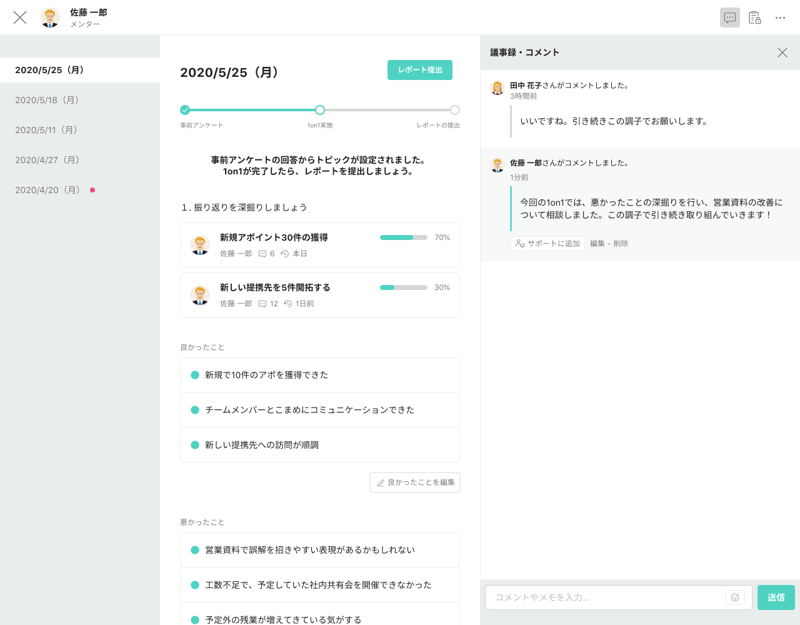
Task: Click the 送信 send button
Action: (775, 597)
